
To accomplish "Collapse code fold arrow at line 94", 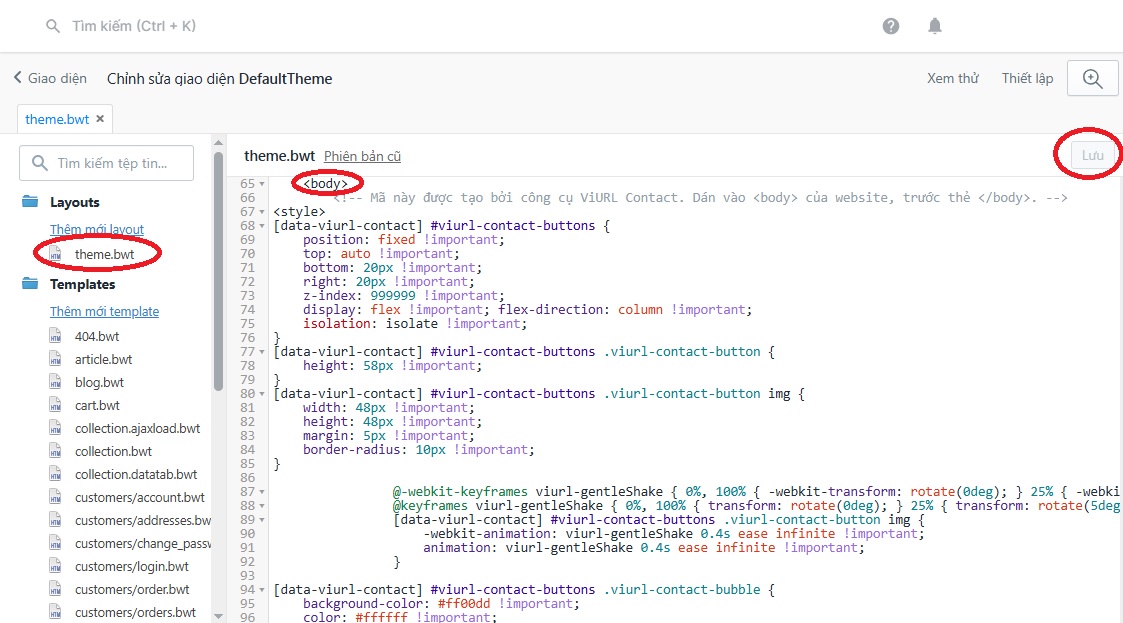I will pyautogui.click(x=262, y=590).
